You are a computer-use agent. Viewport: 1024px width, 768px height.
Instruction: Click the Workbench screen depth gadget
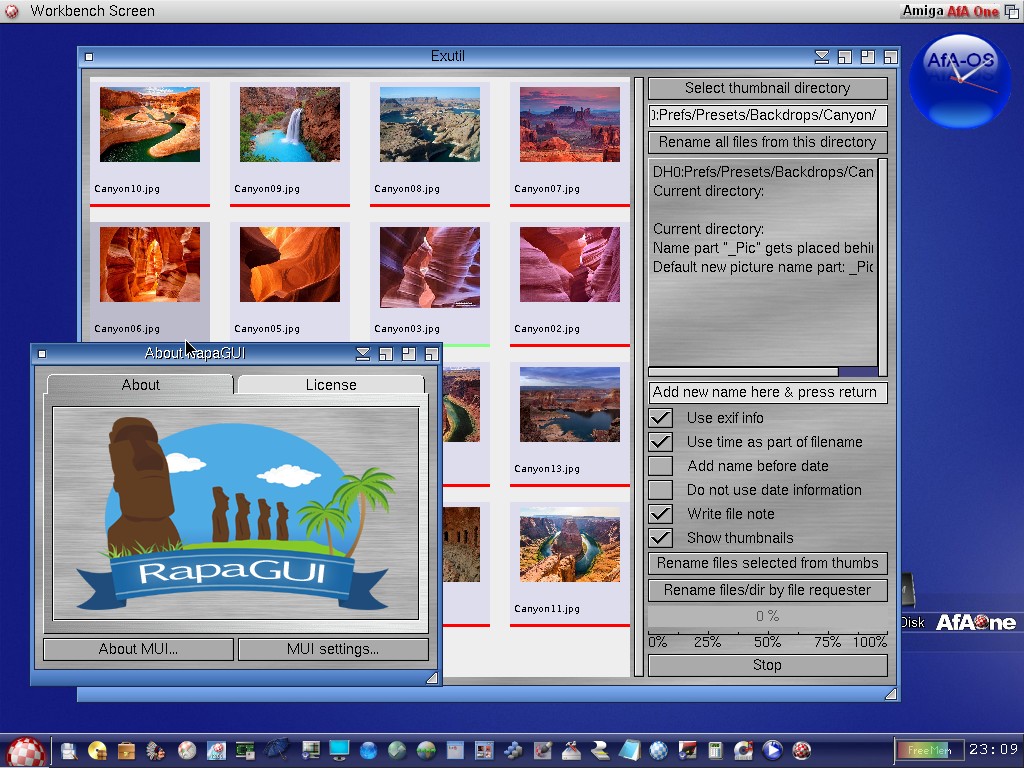coord(1012,11)
